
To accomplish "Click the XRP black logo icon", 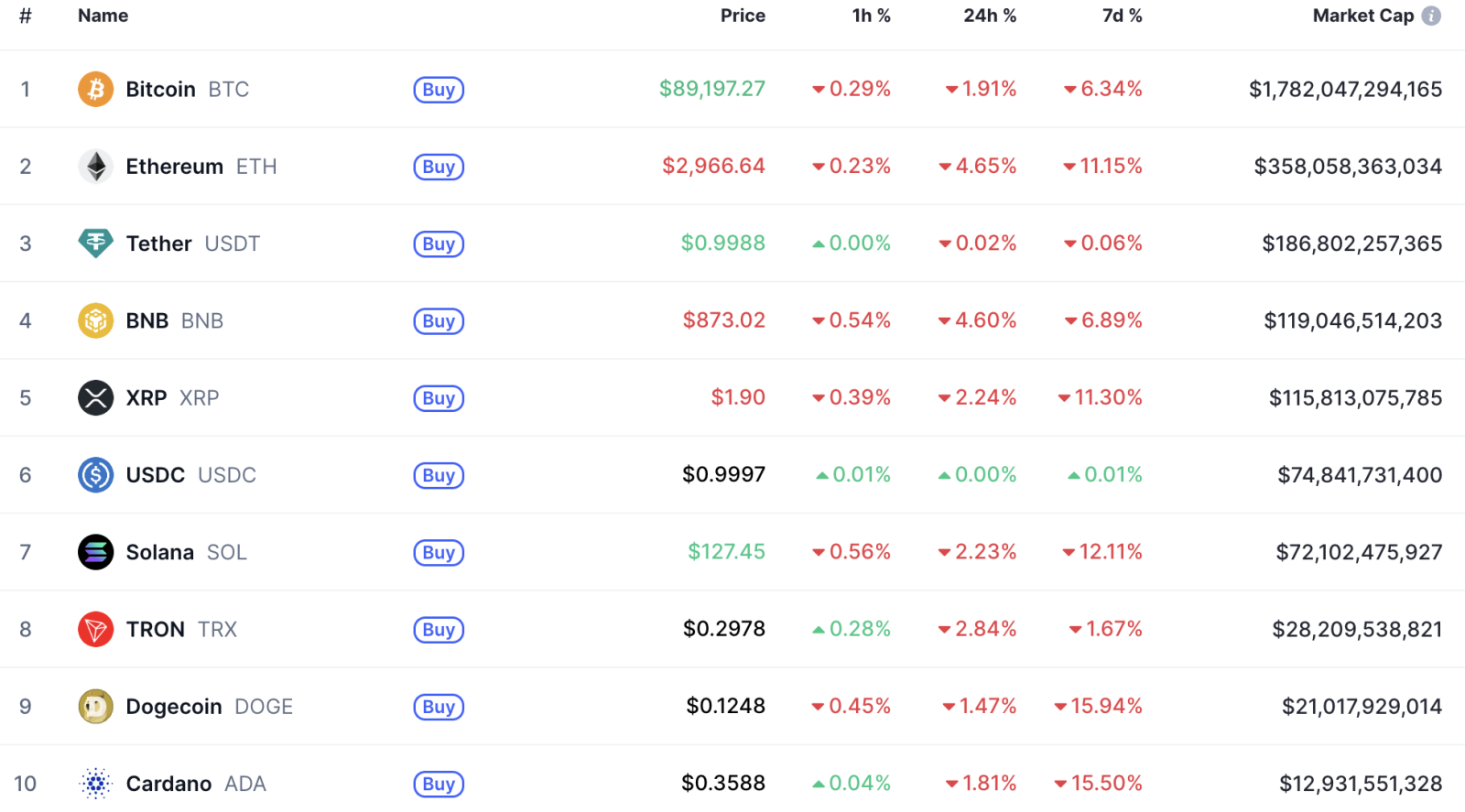I will pyautogui.click(x=95, y=397).
